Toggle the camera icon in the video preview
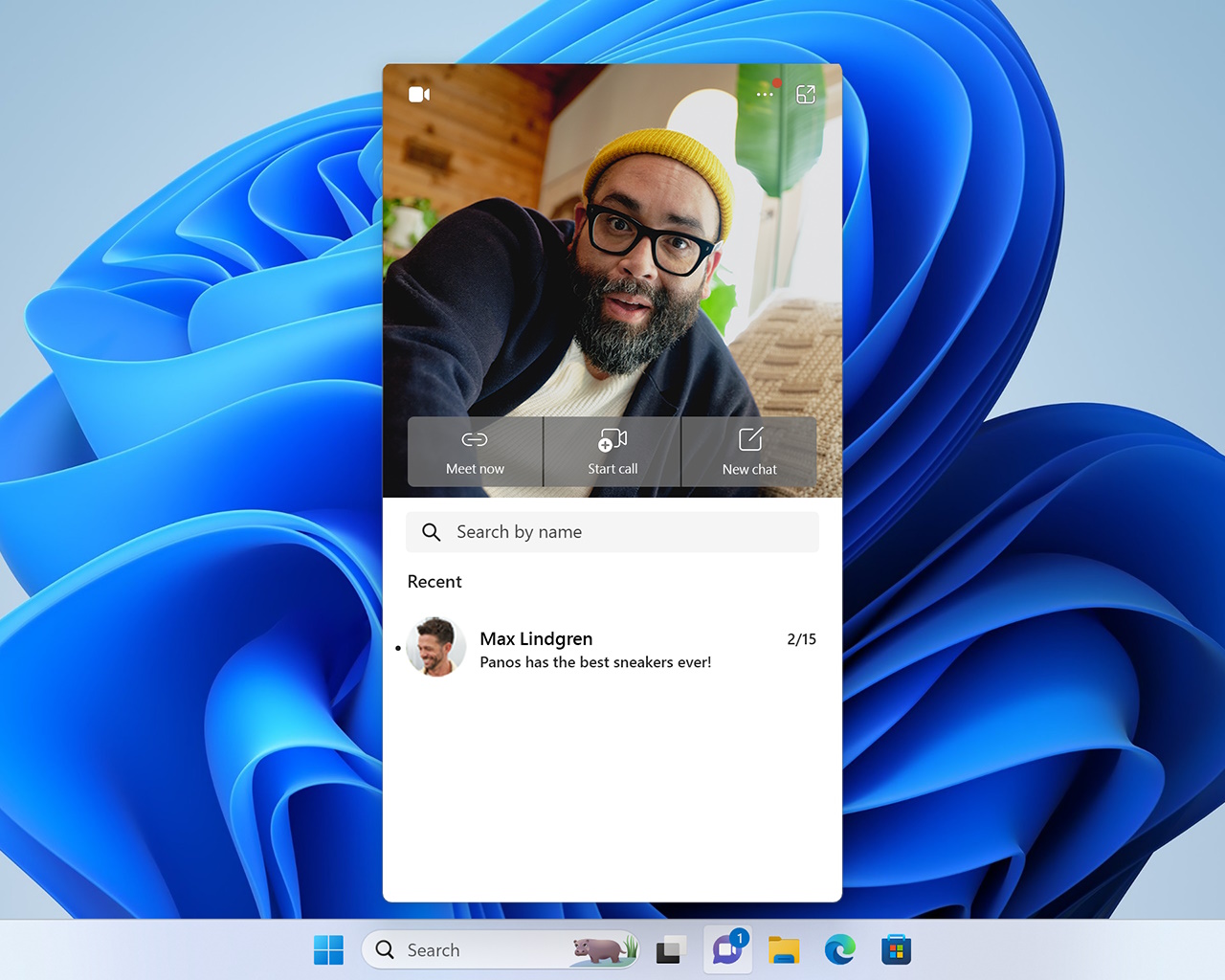 419,94
